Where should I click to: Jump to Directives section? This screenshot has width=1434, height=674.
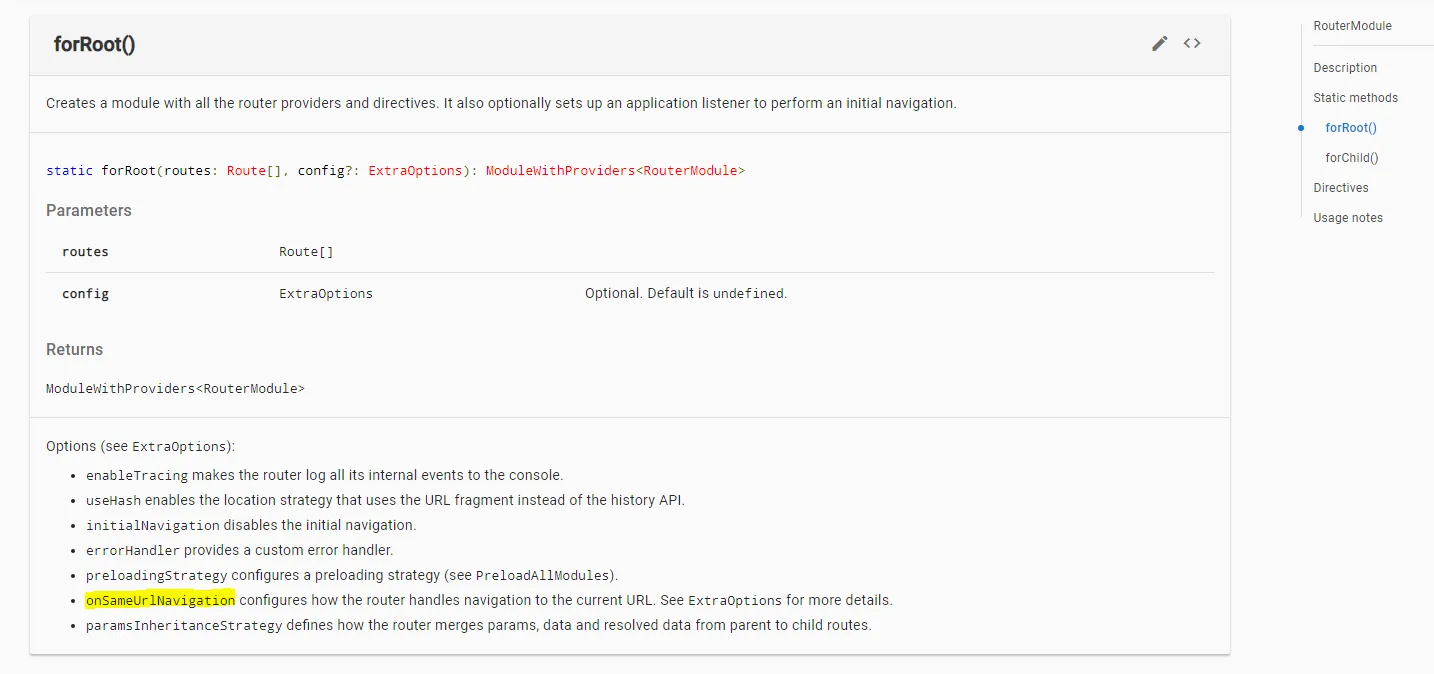1341,188
